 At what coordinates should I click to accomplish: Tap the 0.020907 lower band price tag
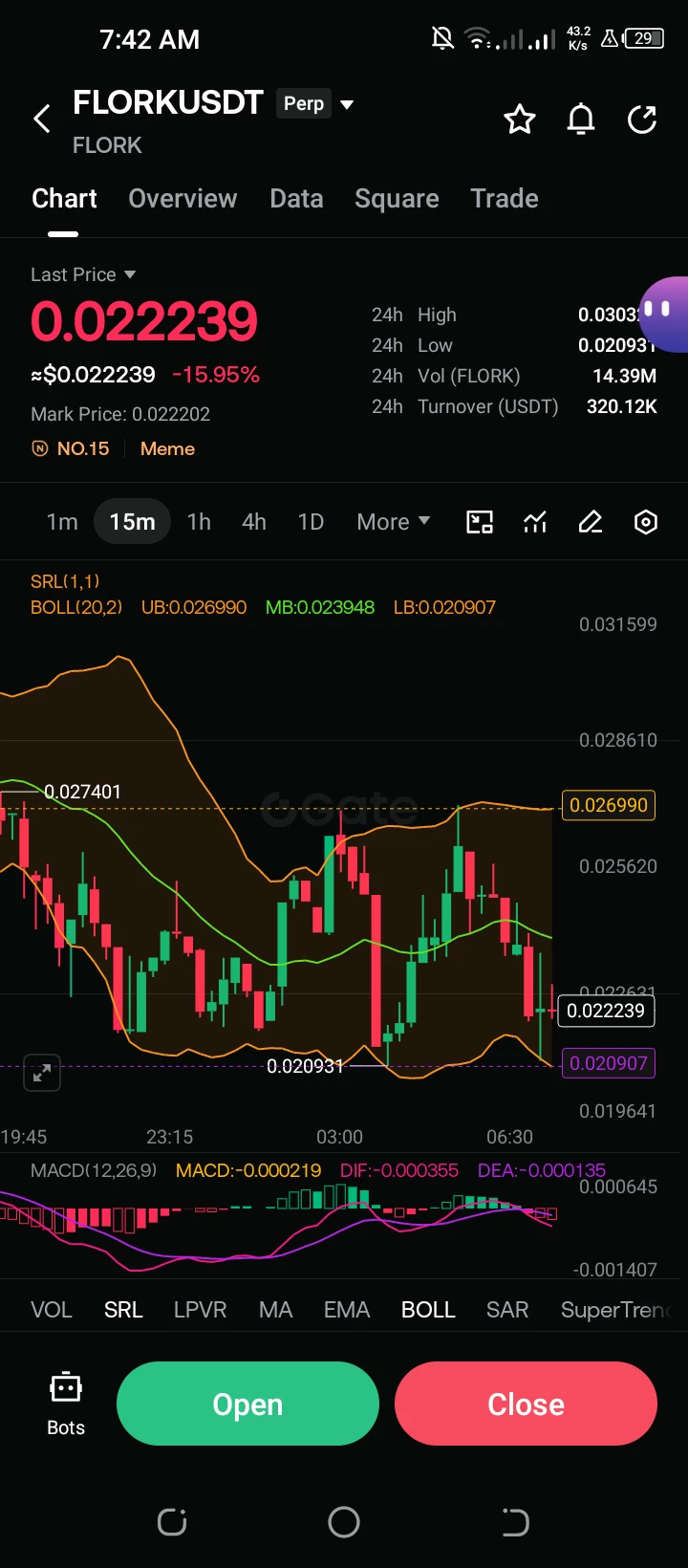point(609,1063)
